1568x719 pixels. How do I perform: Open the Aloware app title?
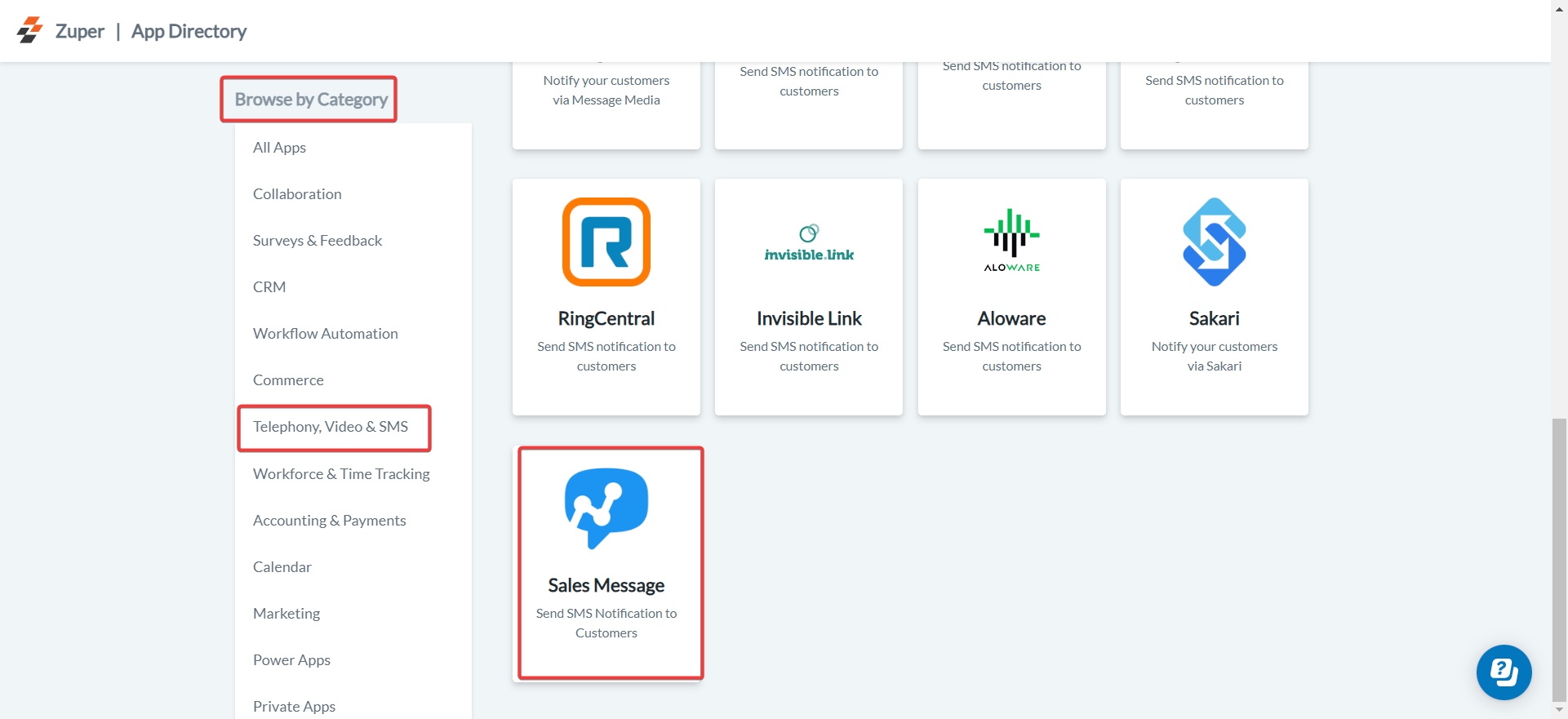click(1012, 318)
